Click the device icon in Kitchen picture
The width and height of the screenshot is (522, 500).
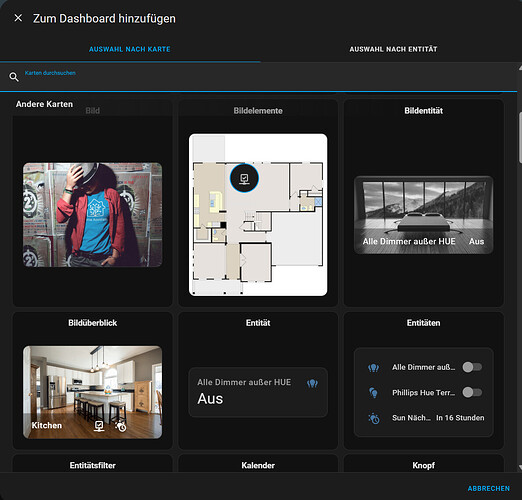99,426
